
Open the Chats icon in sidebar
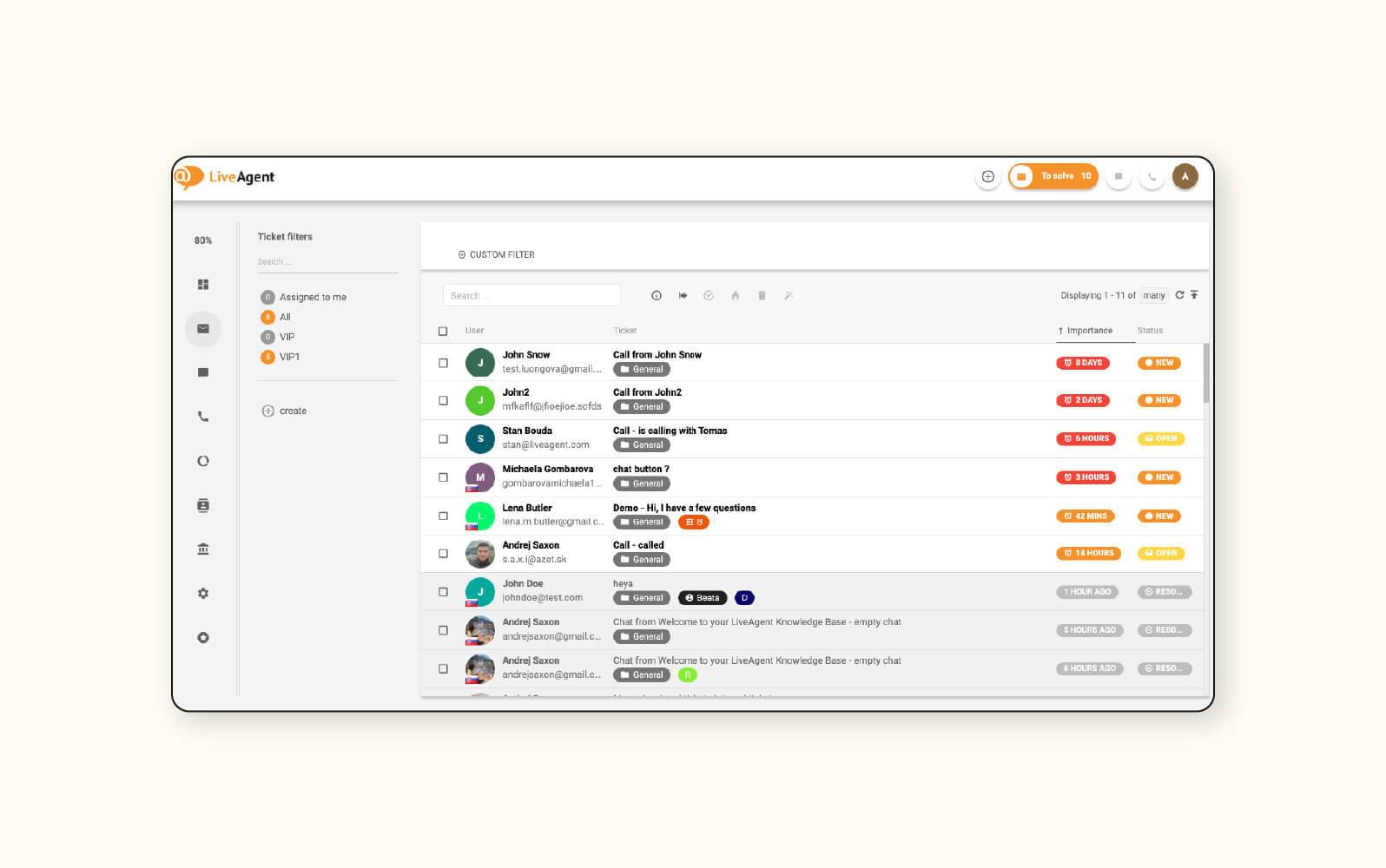pyautogui.click(x=203, y=372)
